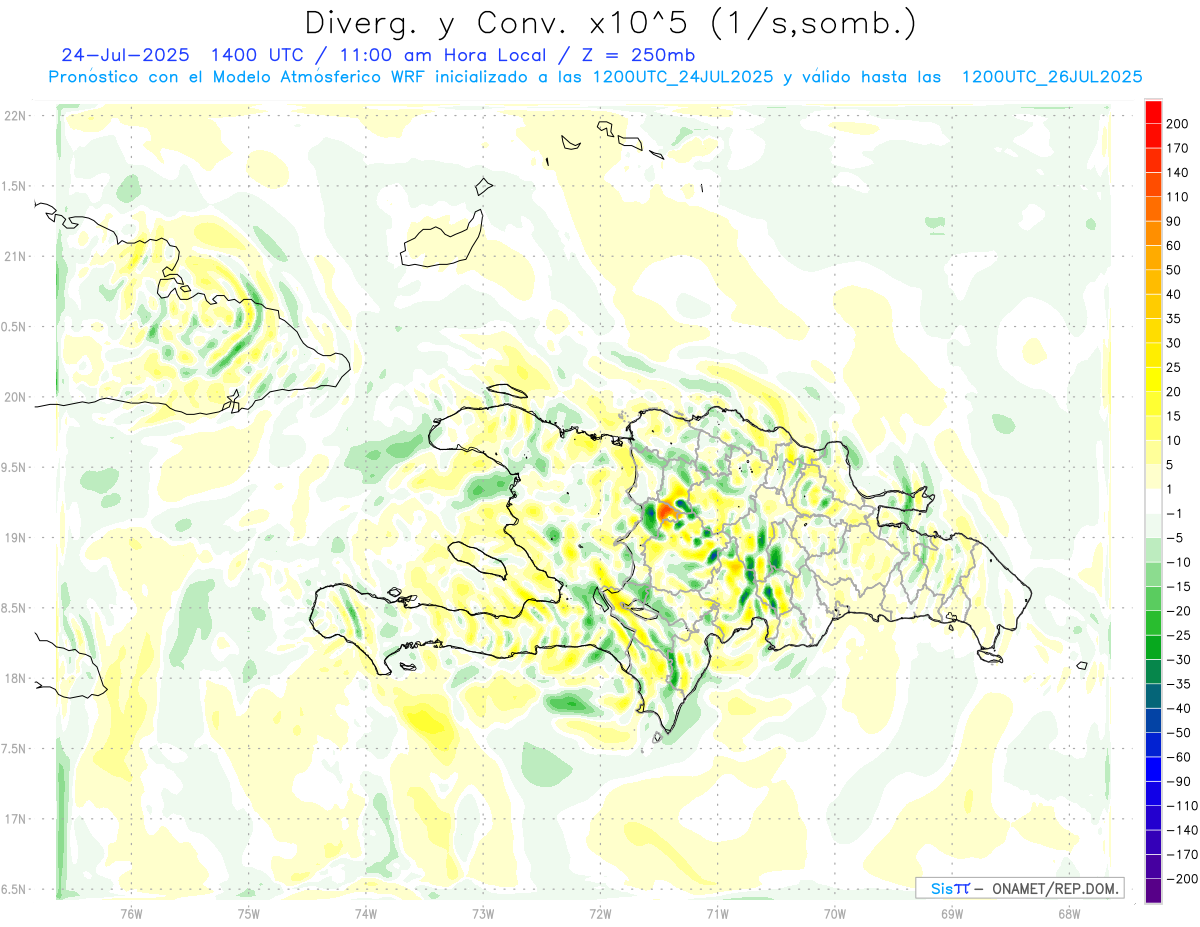Screen dimensions: 1200x927
Task: Click the '18N' latitude label
Action: 14,679
